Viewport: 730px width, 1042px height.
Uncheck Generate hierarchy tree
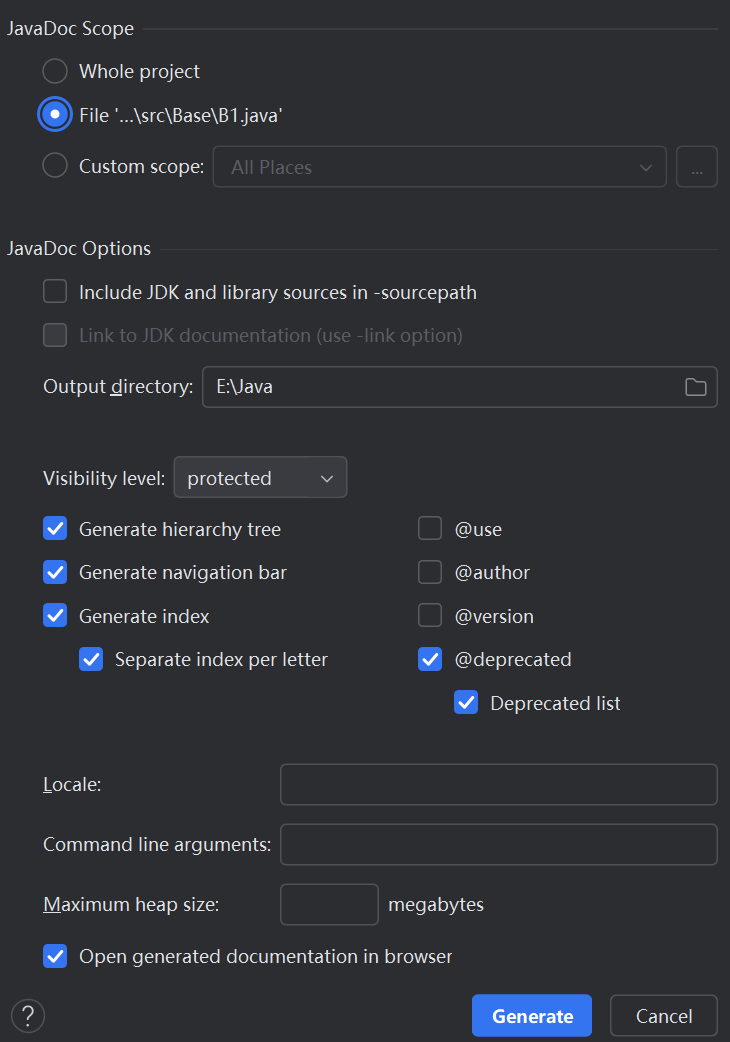click(x=55, y=529)
